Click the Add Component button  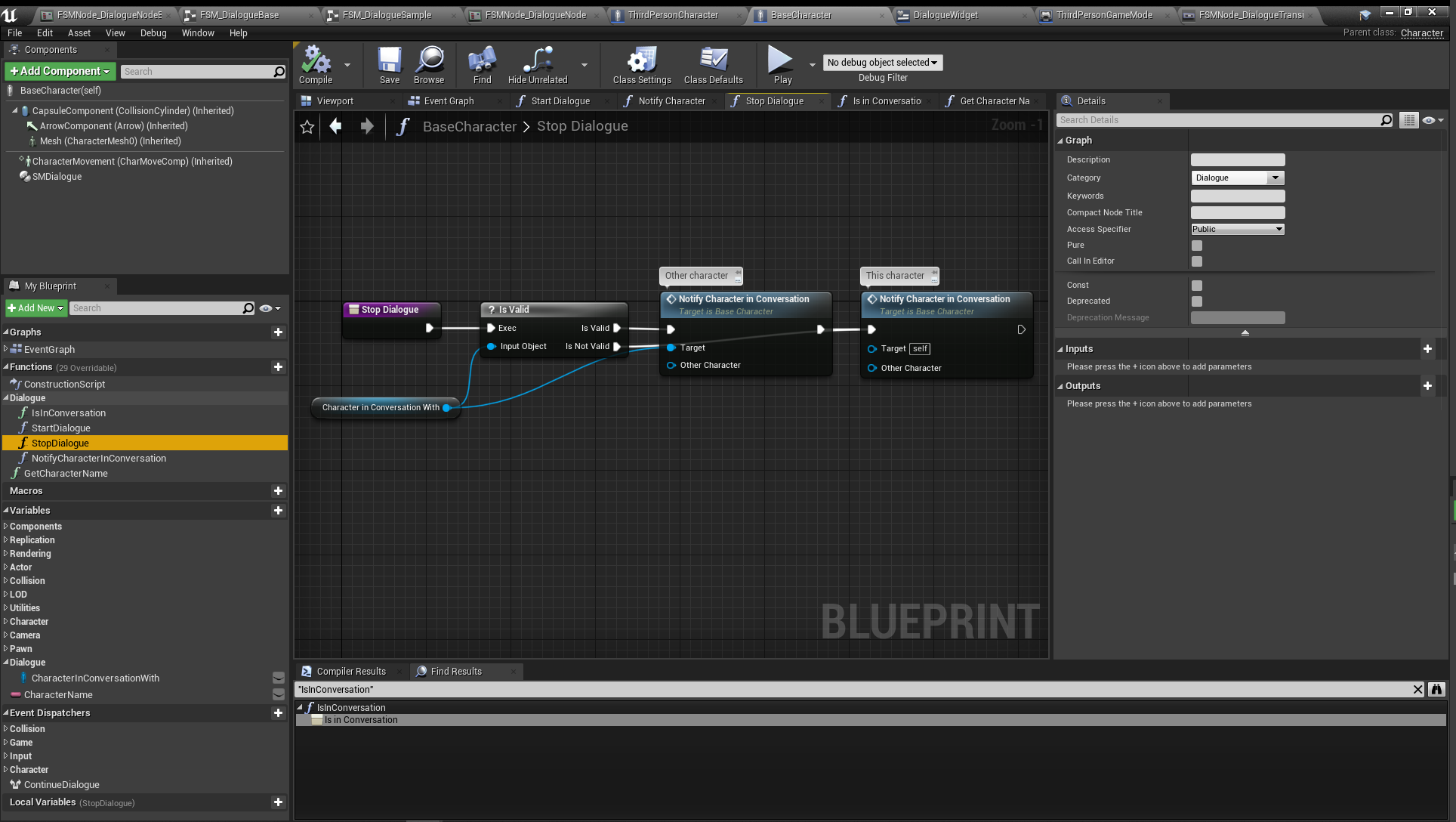coord(60,71)
